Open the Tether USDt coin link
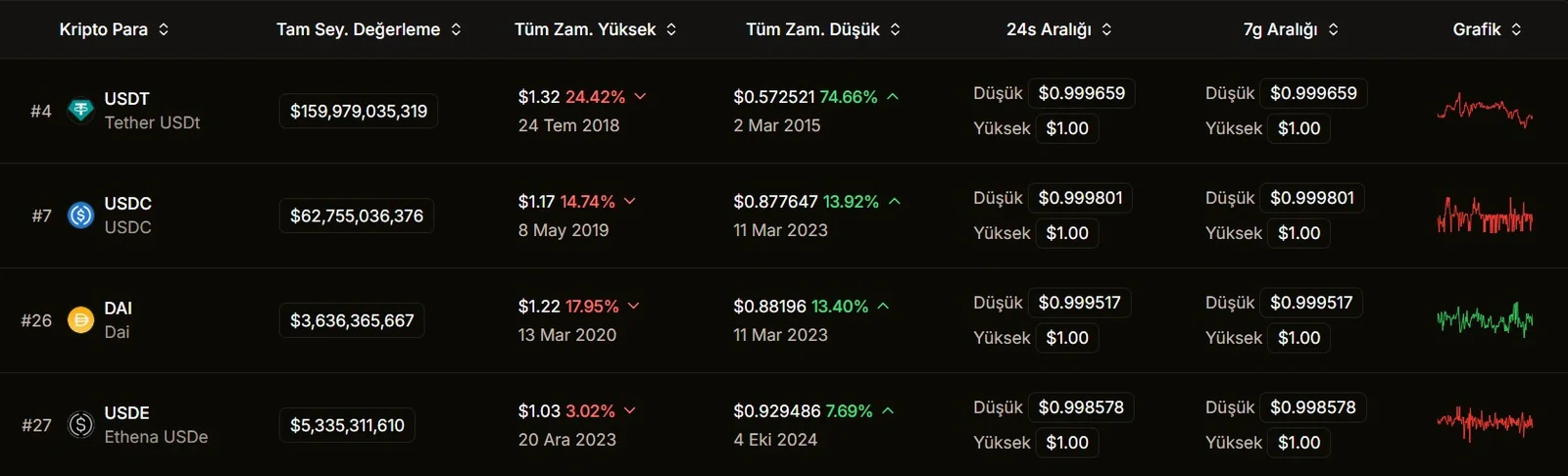The height and width of the screenshot is (476, 1568). click(152, 122)
